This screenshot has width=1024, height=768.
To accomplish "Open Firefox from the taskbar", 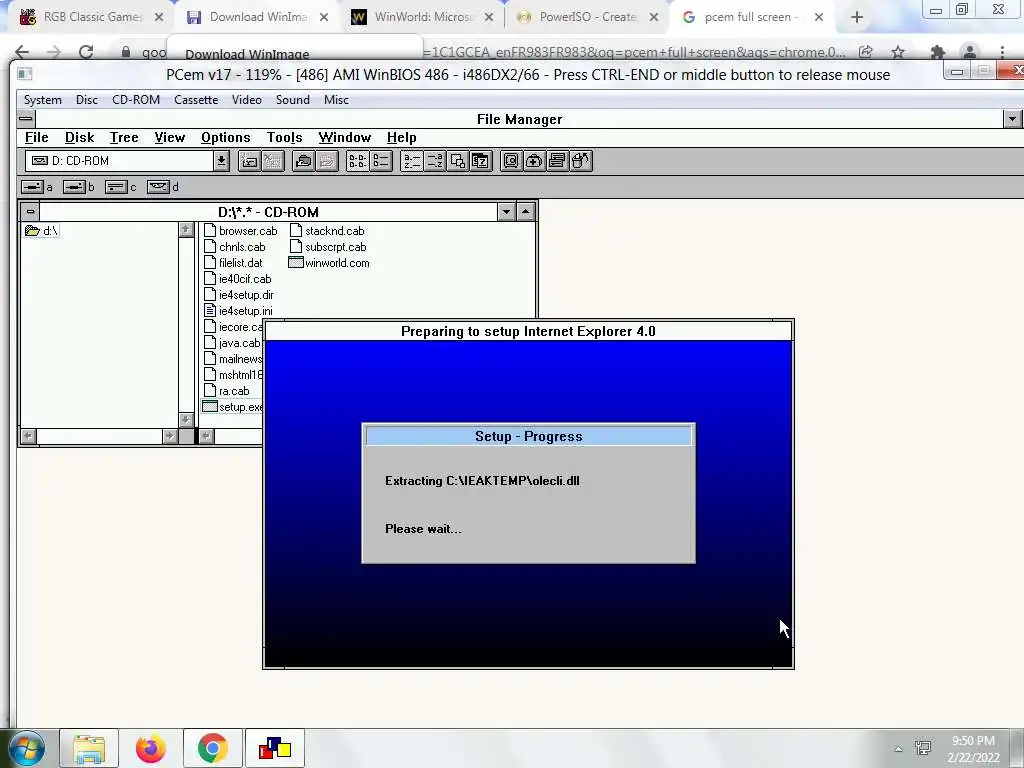I will pos(151,748).
